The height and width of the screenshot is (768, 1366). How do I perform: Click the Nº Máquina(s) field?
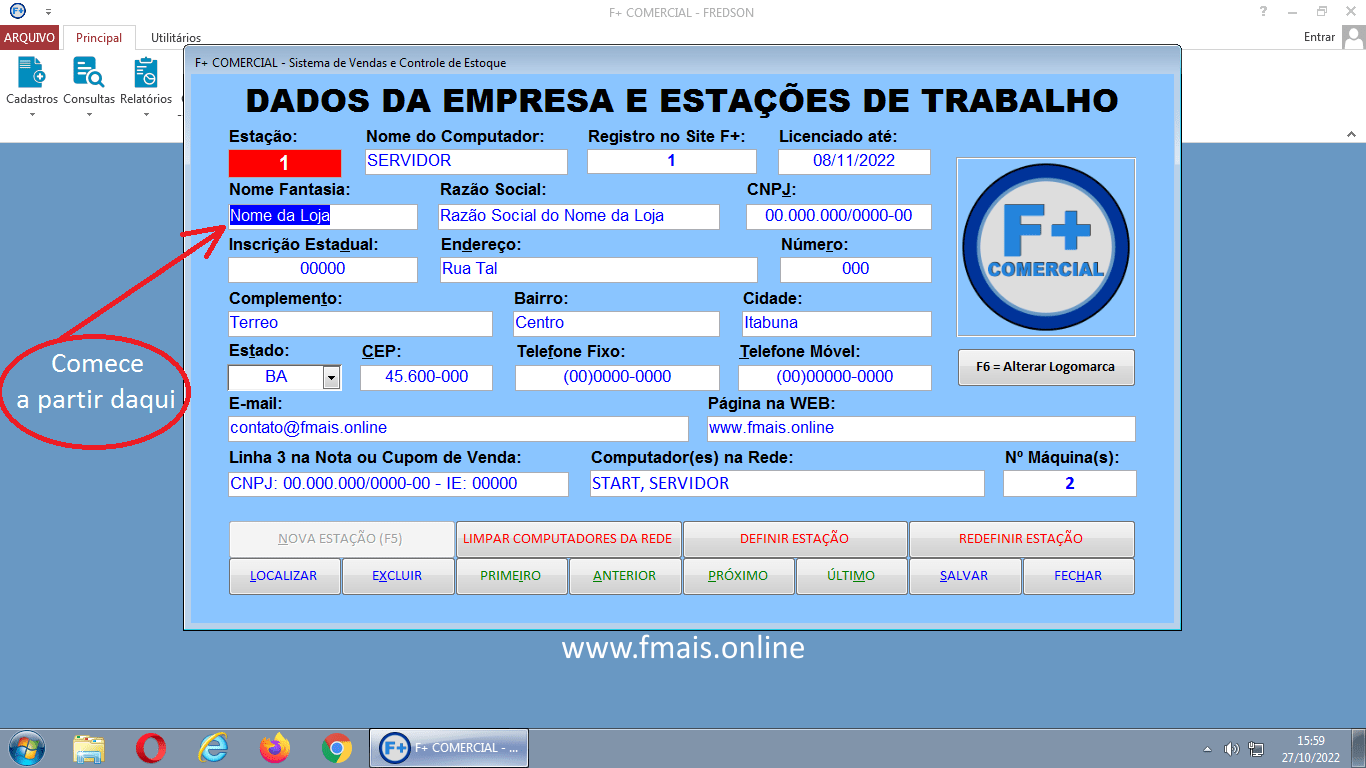click(x=1070, y=484)
